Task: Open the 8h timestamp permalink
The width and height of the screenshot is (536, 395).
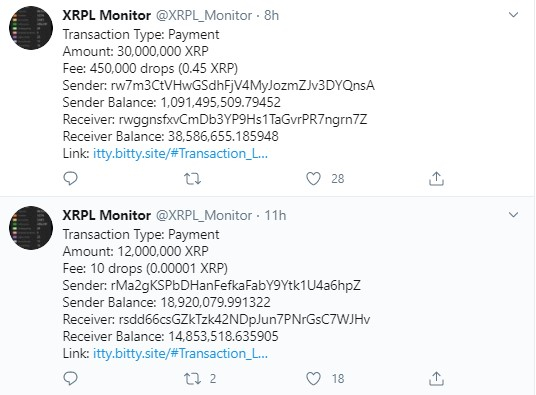Action: (271, 15)
